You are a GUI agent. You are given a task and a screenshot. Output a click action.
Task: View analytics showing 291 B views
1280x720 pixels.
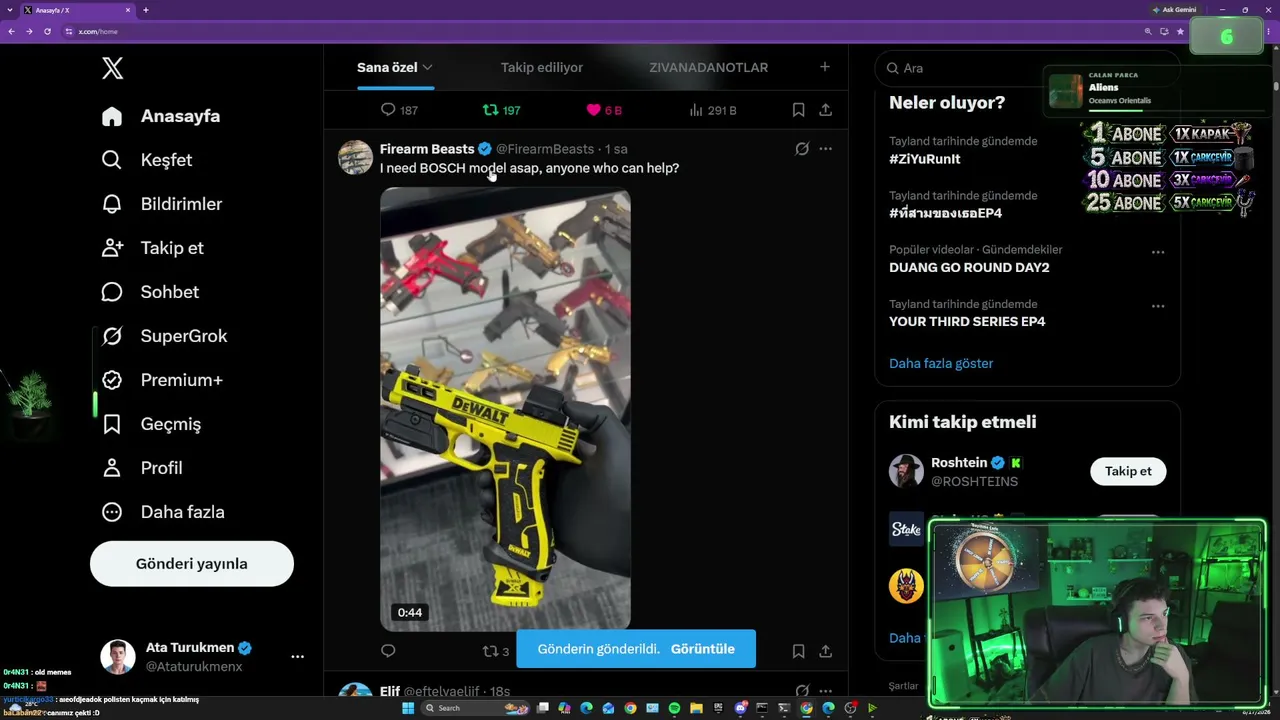(x=713, y=110)
